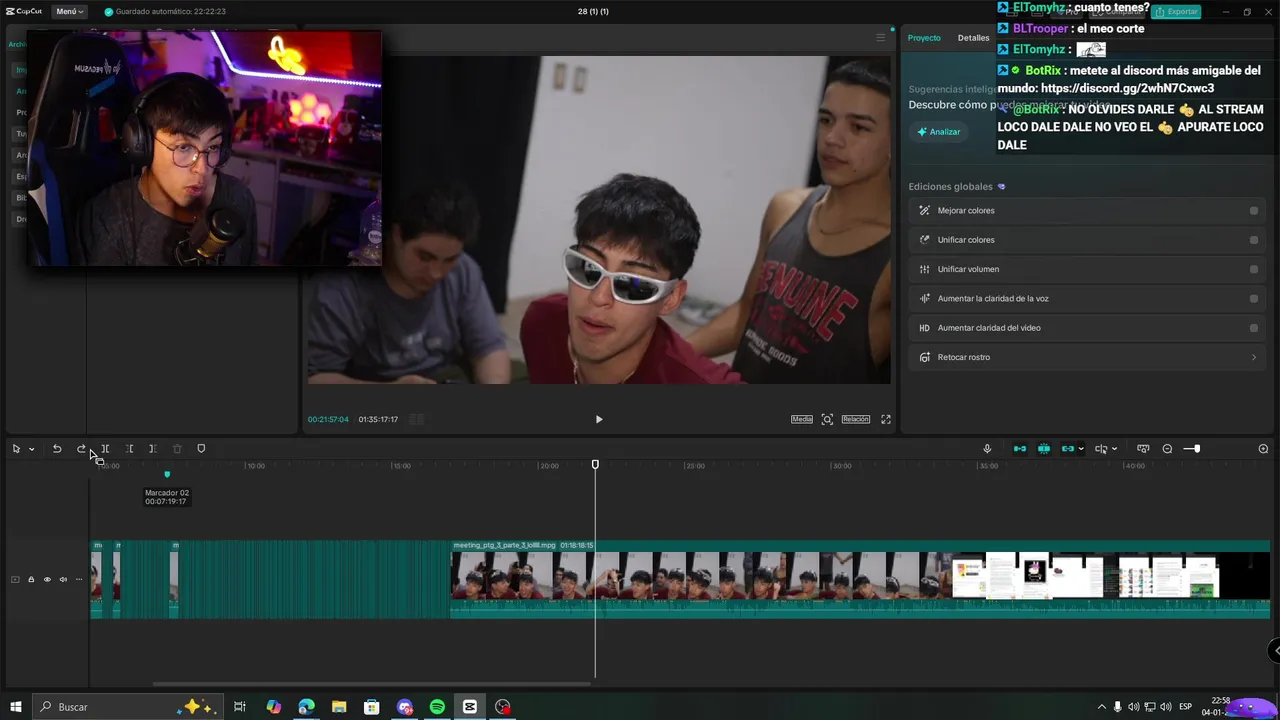Enable Aumentar la claridad de la voz

[x=1253, y=299]
